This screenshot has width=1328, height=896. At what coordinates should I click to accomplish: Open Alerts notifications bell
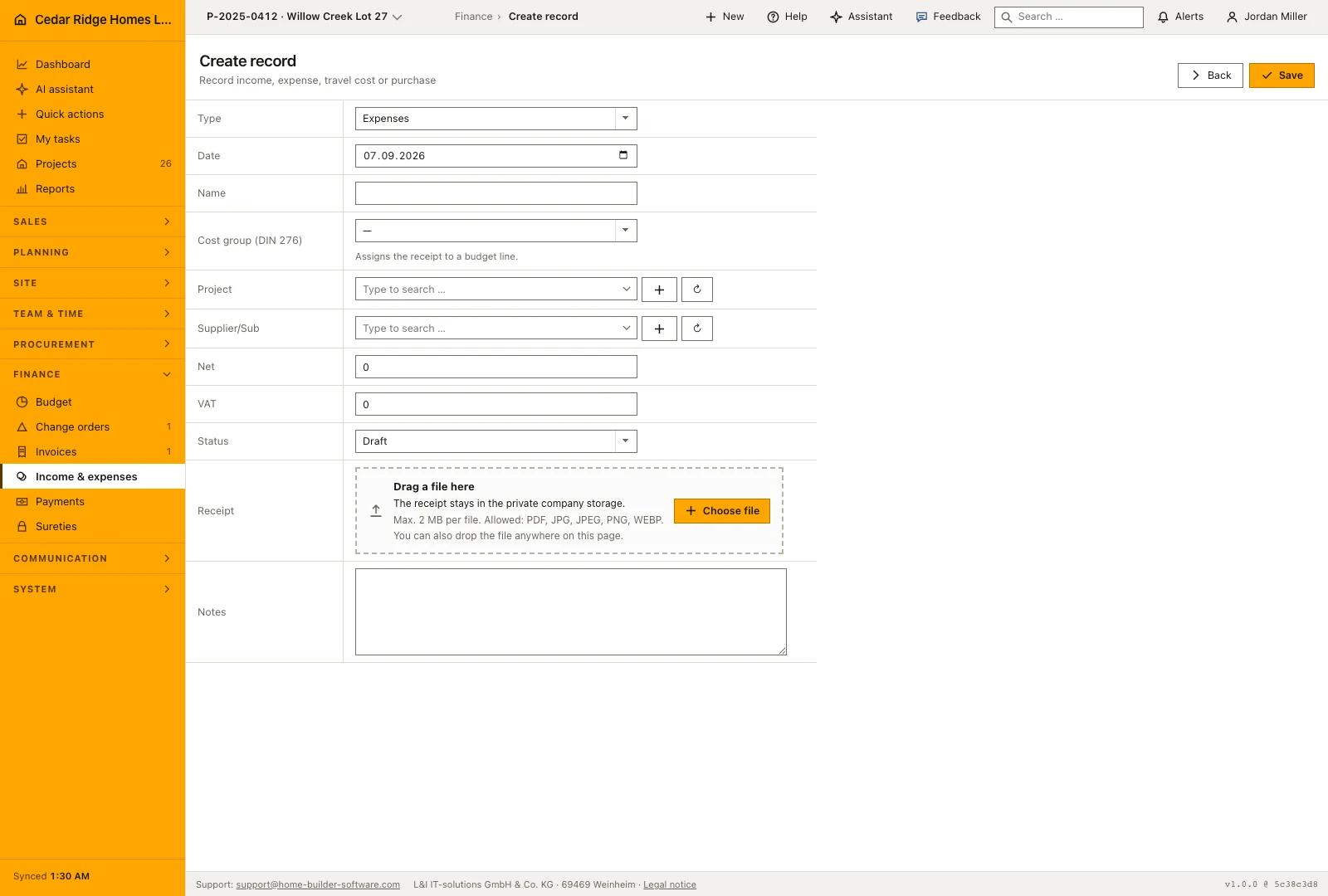tap(1180, 17)
